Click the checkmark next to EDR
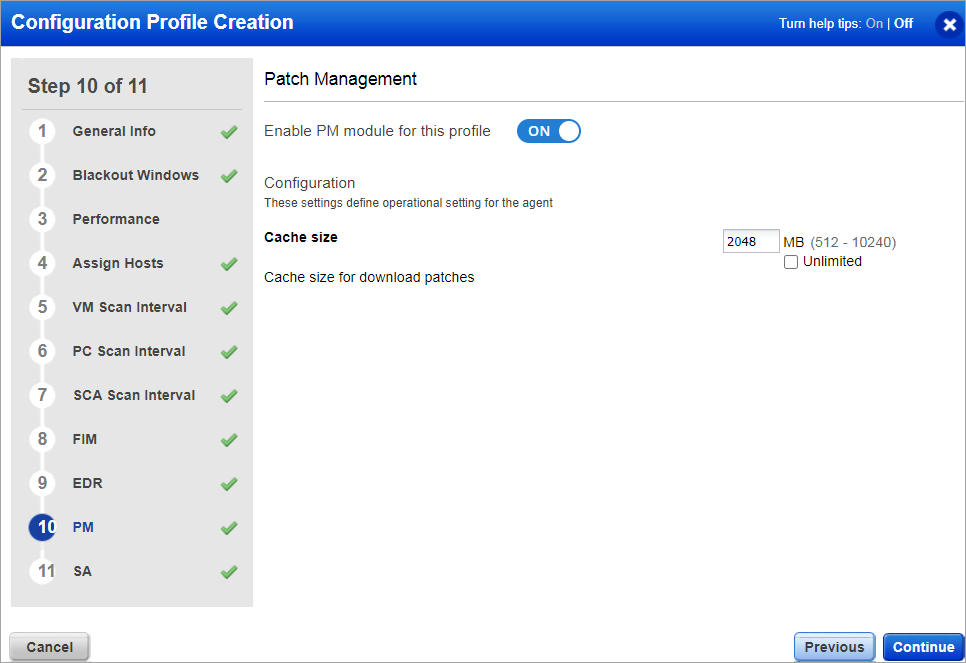This screenshot has width=966, height=663. pyautogui.click(x=228, y=483)
